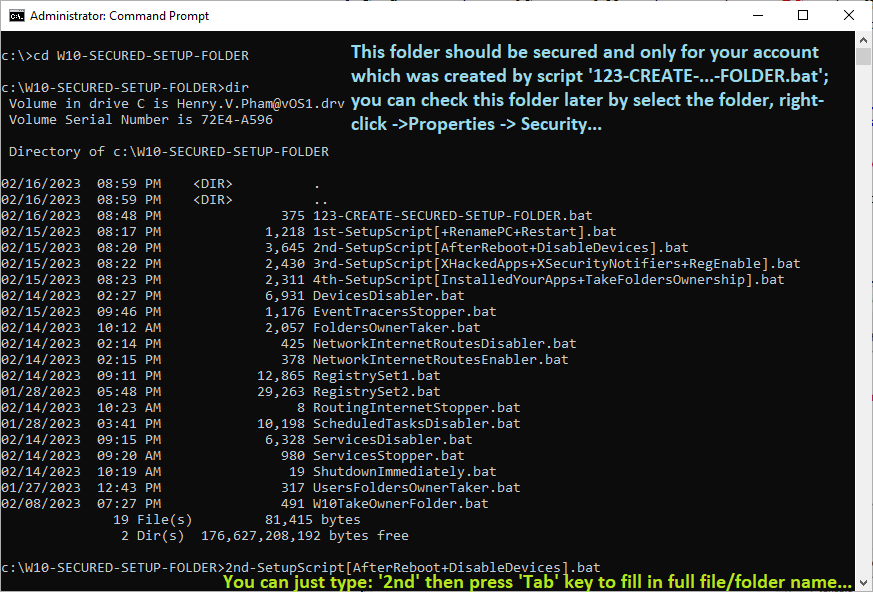Click 'NetworkInternetRoutesEnabler.bat' file name
This screenshot has width=873, height=592.
point(440,360)
